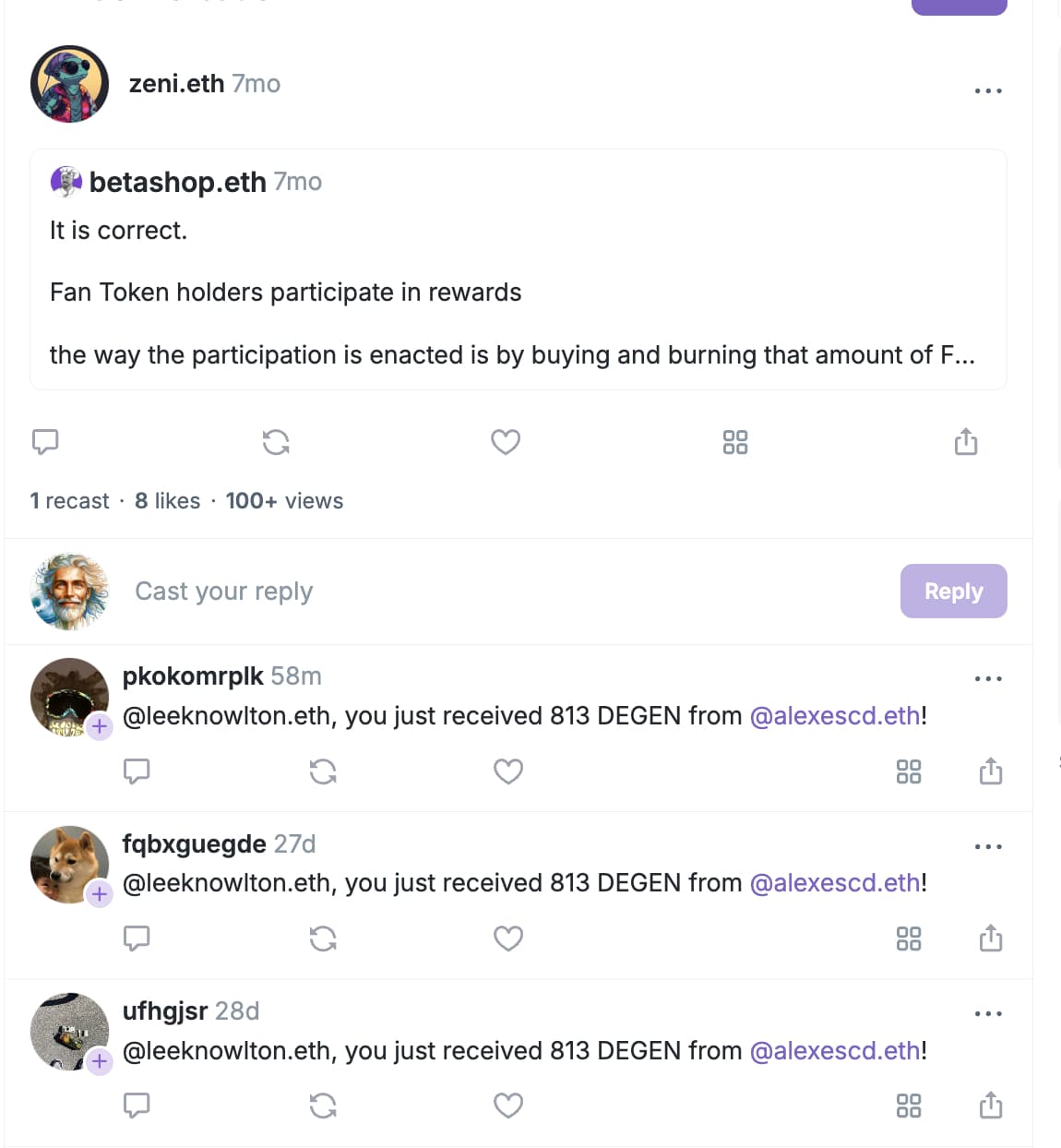Screen dimensions: 1061x1148
Task: Click the Reply button
Action: click(x=953, y=591)
